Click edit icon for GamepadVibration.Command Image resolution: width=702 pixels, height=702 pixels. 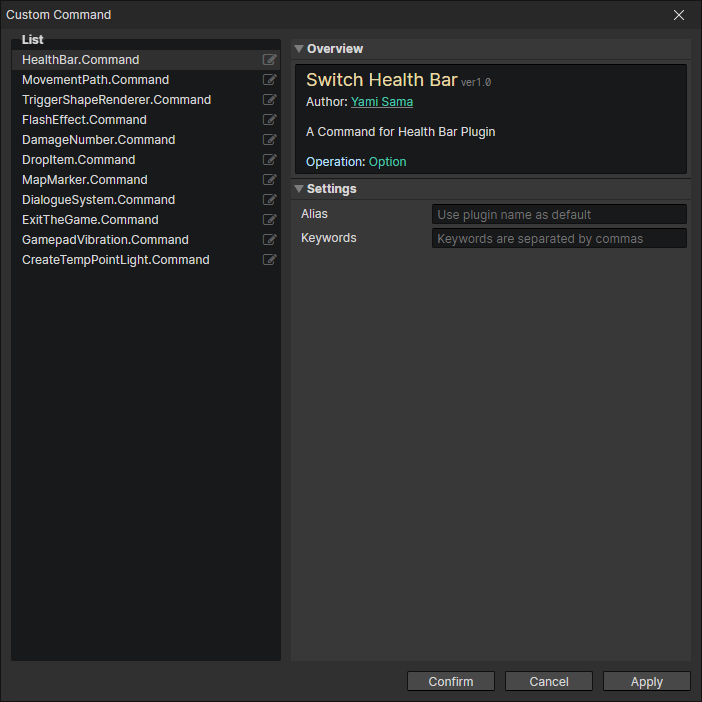point(269,240)
